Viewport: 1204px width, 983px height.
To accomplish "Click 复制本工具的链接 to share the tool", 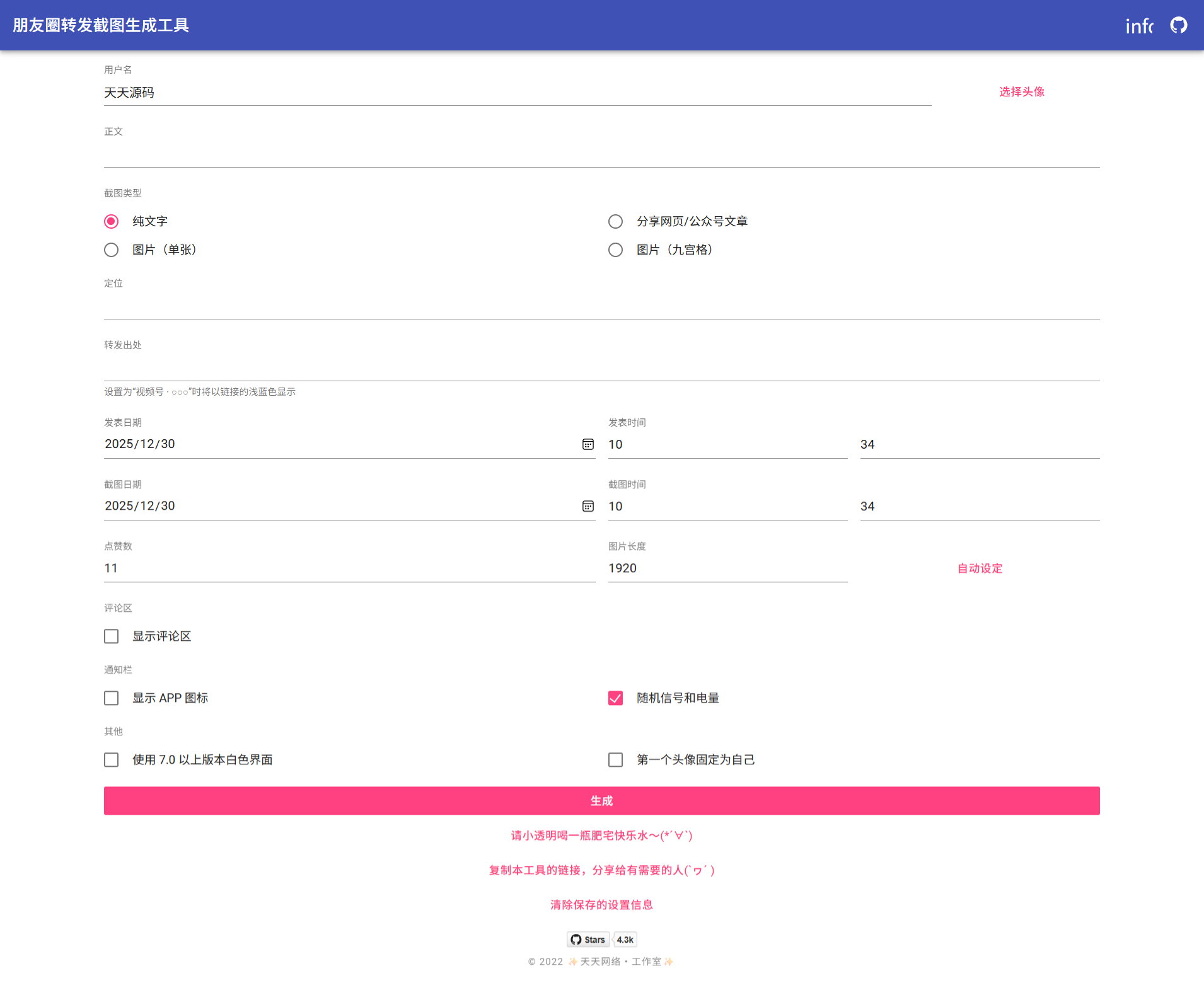I will tap(601, 870).
